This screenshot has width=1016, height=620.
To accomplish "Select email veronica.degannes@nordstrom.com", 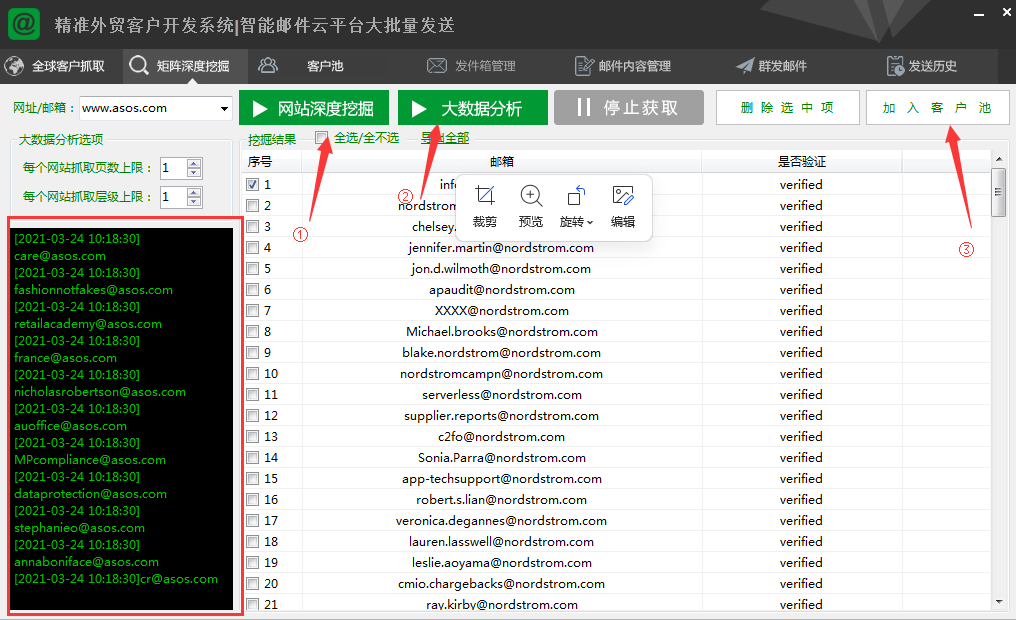I will (x=502, y=521).
